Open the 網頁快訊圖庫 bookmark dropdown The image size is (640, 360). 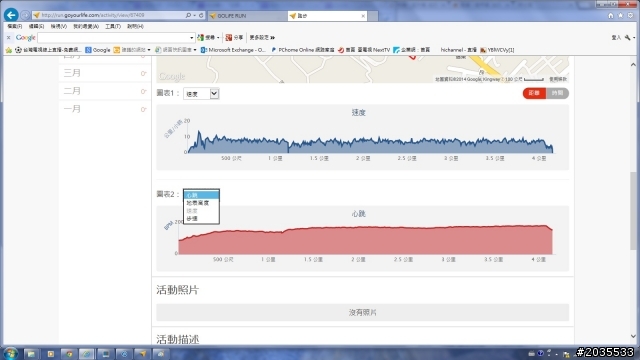pyautogui.click(x=176, y=50)
